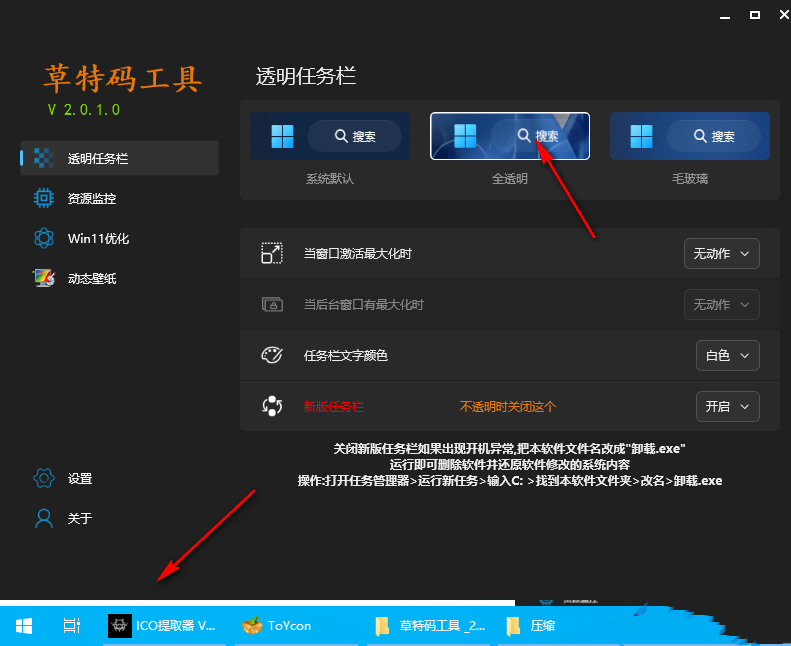
Task: Open the 草特码工具 folder taskbar item
Action: pos(428,626)
